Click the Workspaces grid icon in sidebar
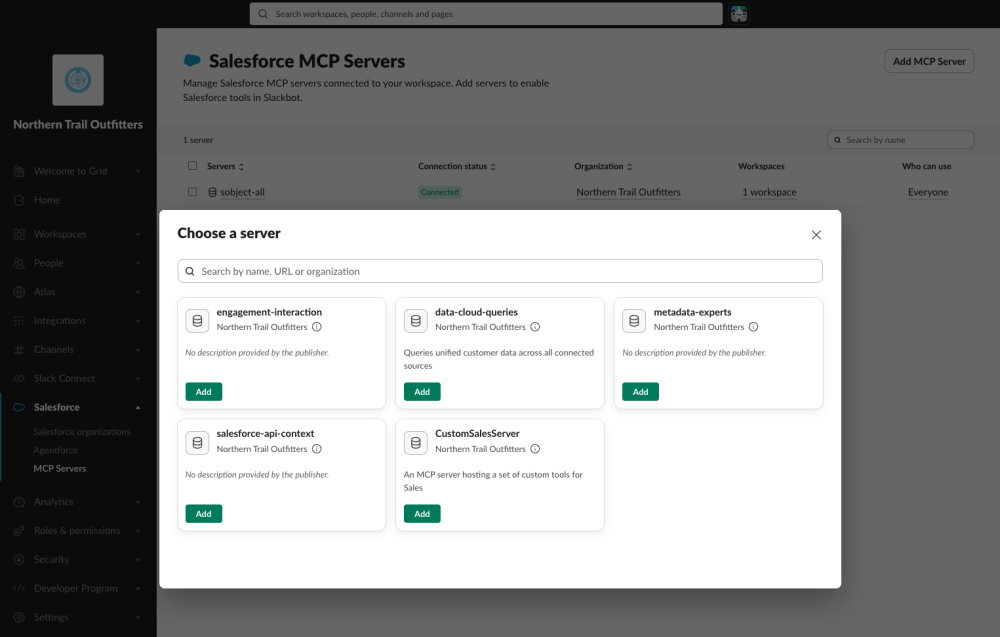This screenshot has height=637, width=1000. coord(19,234)
